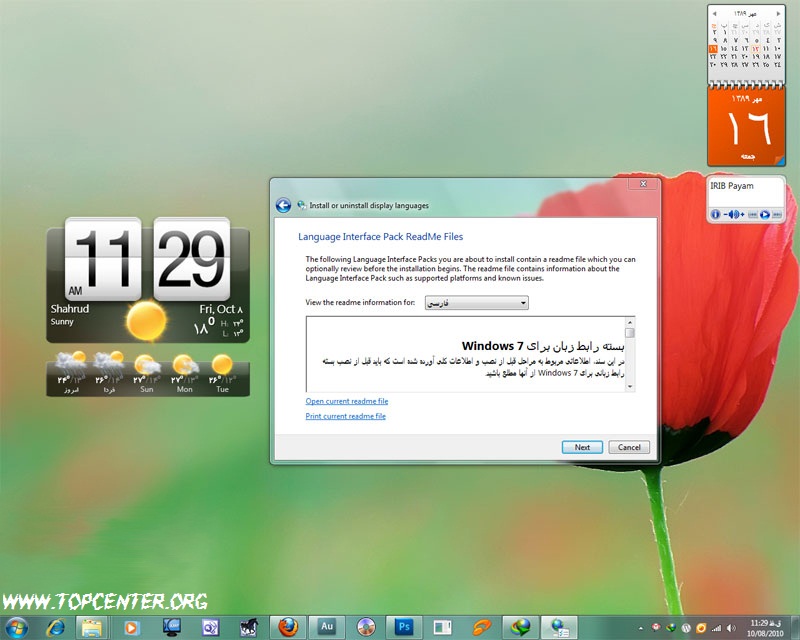
Task: Click the IRIB Payam station name
Action: 732,186
